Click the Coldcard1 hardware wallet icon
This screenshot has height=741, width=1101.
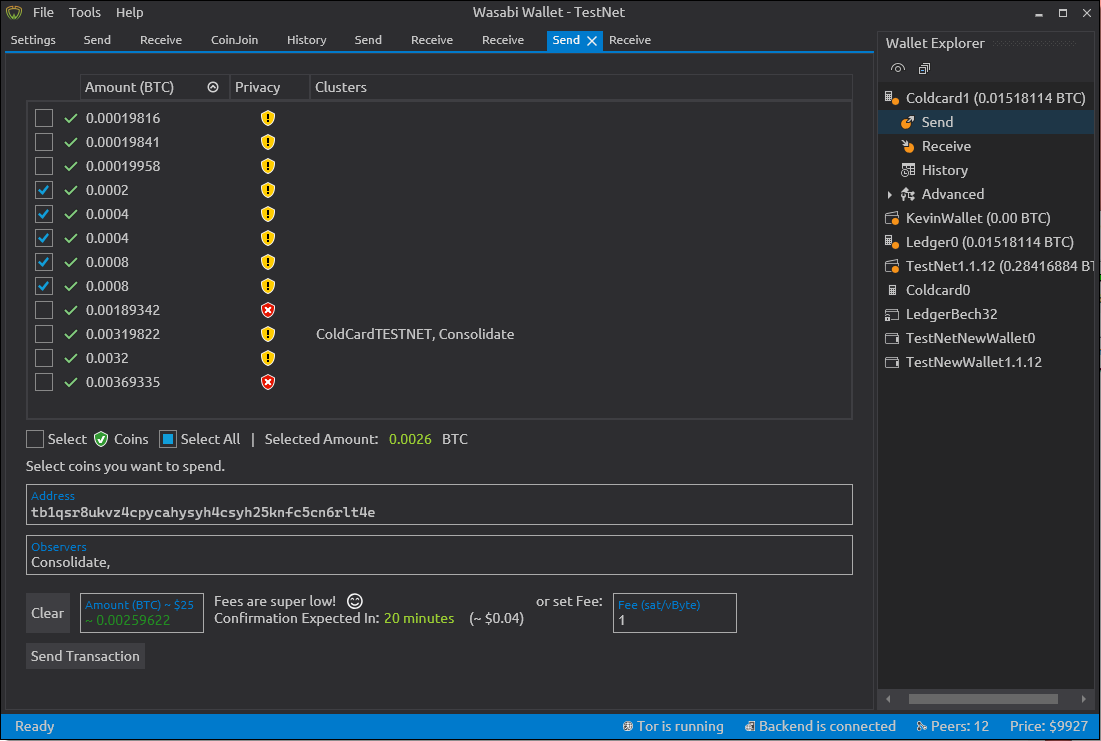[x=892, y=98]
